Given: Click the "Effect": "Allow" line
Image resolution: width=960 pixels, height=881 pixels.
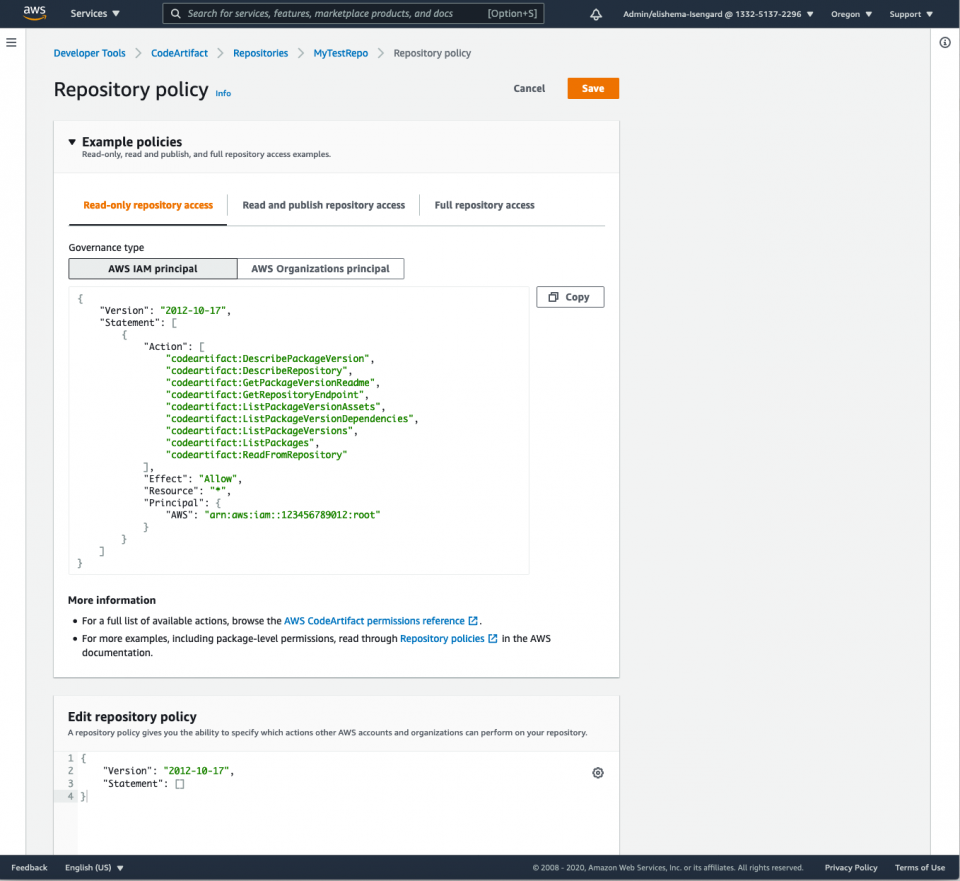Looking at the screenshot, I should [x=193, y=479].
